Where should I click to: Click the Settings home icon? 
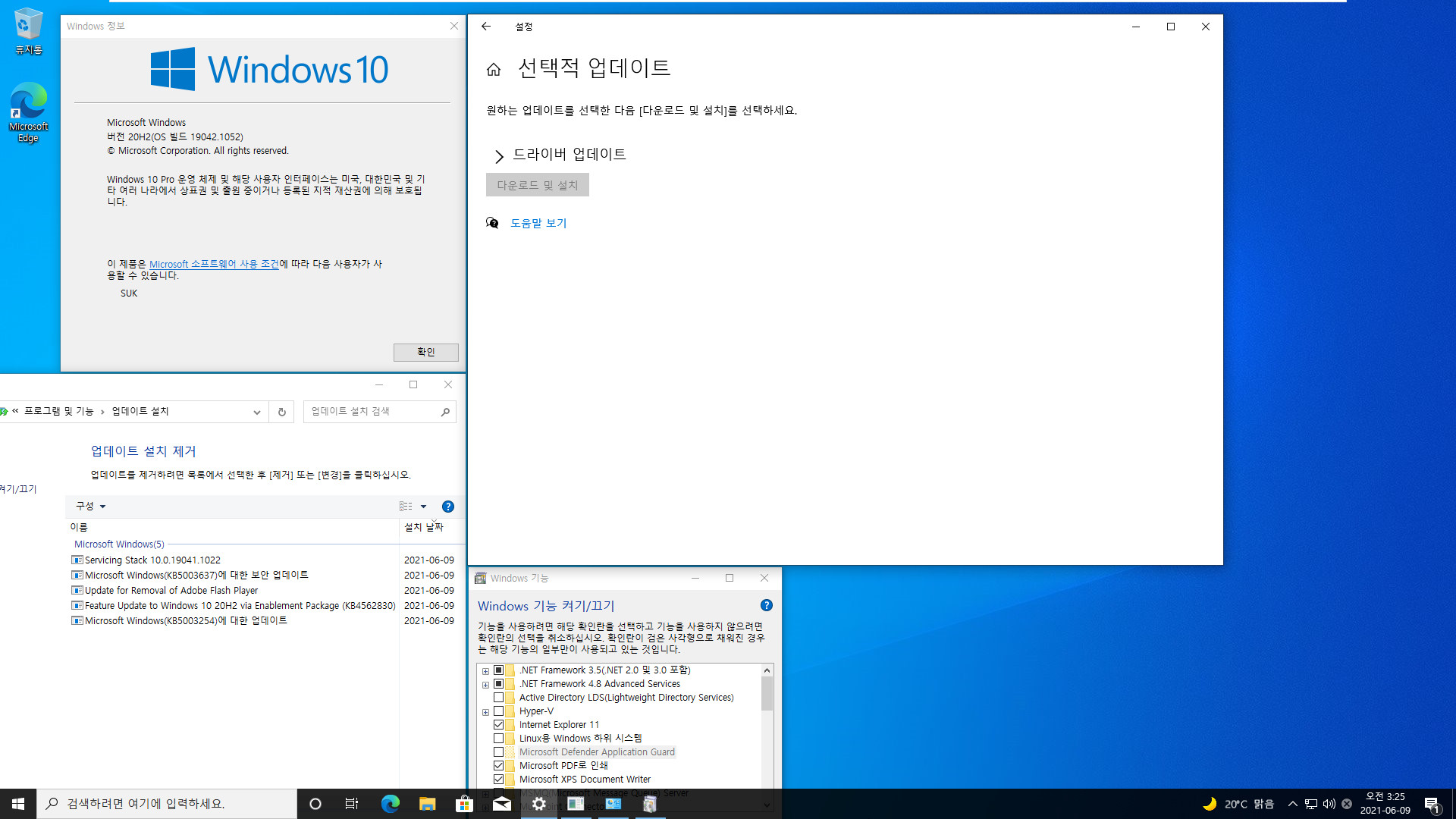point(494,70)
